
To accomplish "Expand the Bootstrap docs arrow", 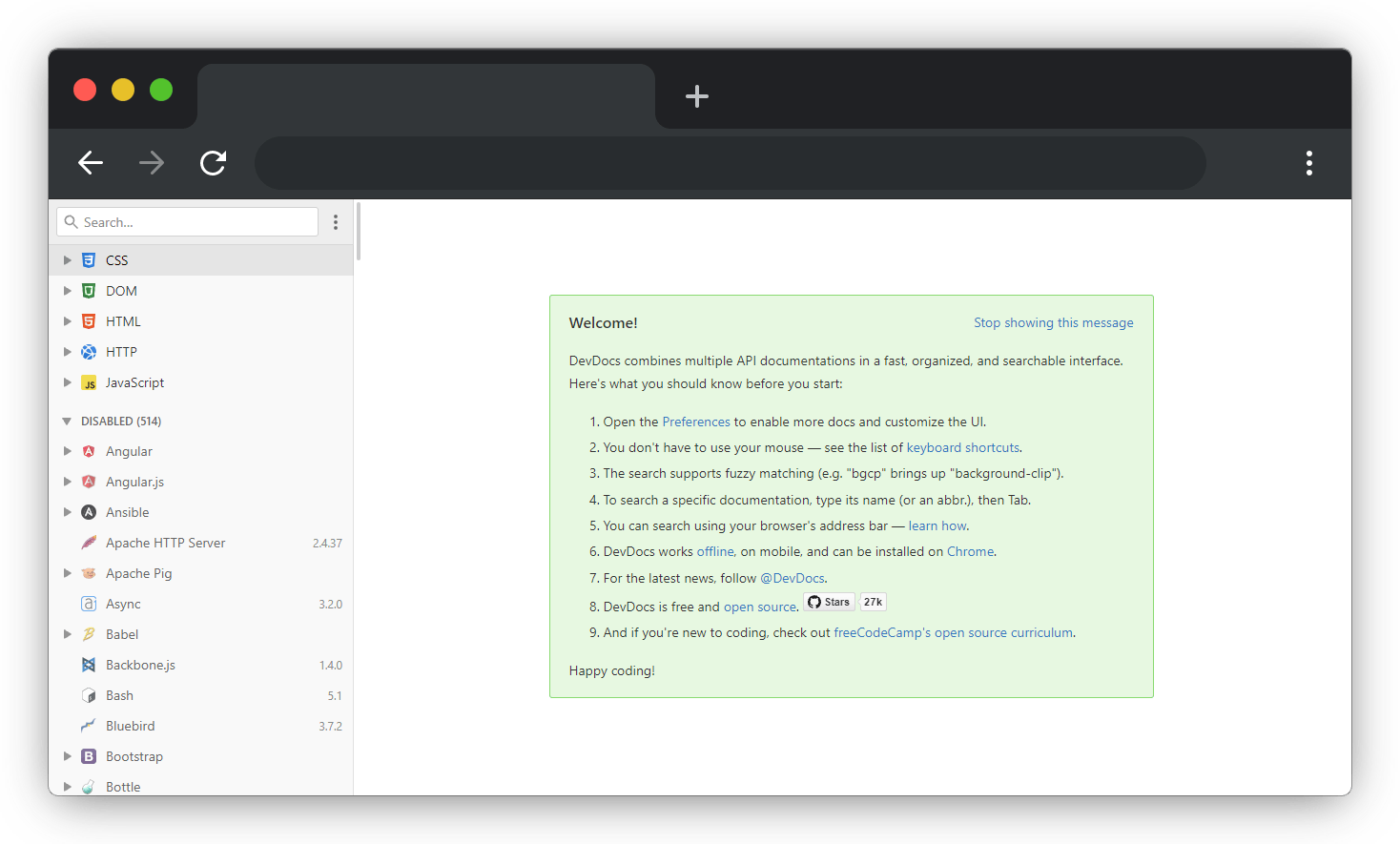I will pos(67,756).
